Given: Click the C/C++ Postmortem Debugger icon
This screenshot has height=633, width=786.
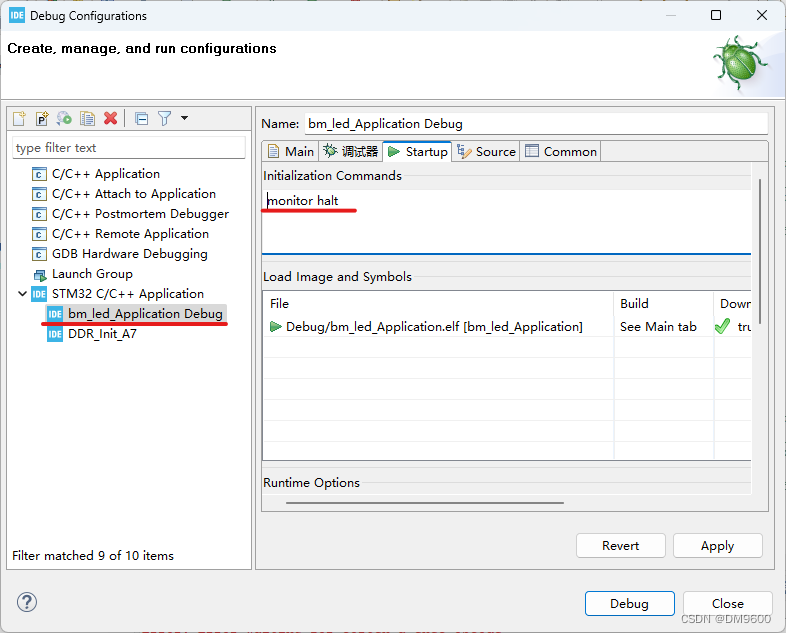Looking at the screenshot, I should pyautogui.click(x=39, y=215).
